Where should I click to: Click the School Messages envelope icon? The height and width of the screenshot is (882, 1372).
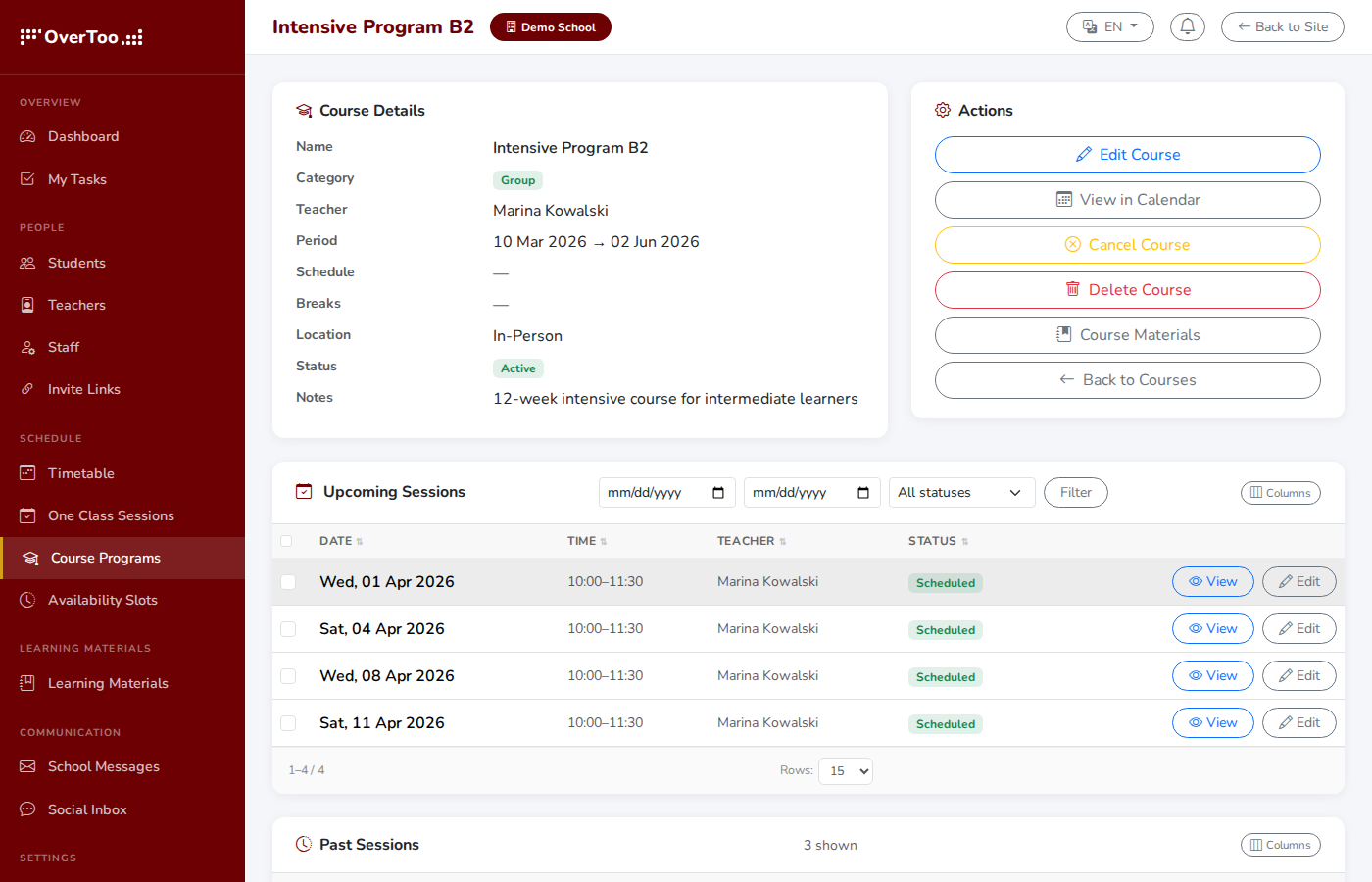tap(27, 766)
